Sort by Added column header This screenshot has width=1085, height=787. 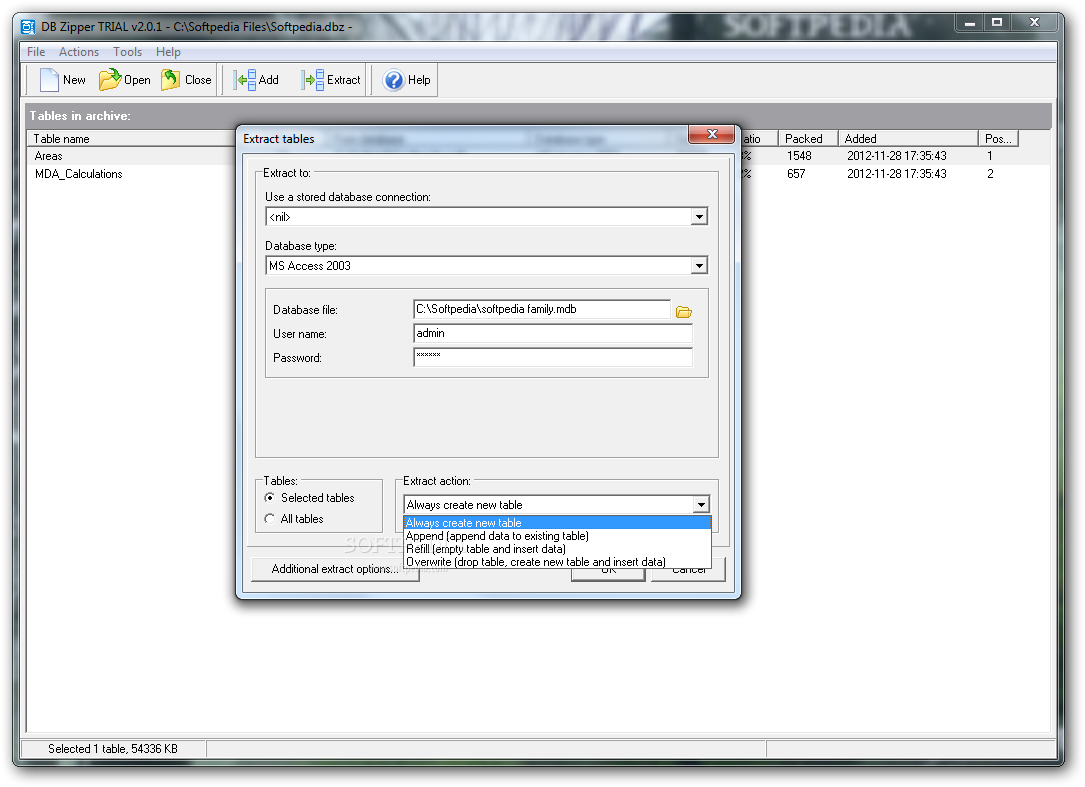[x=908, y=138]
